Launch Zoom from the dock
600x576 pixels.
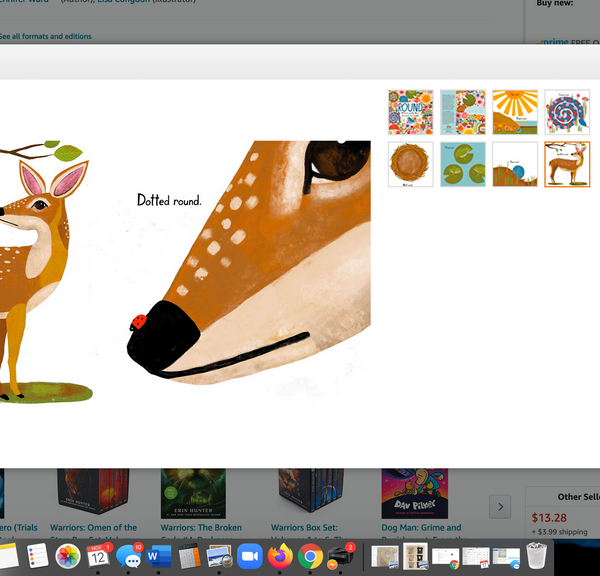click(x=249, y=556)
